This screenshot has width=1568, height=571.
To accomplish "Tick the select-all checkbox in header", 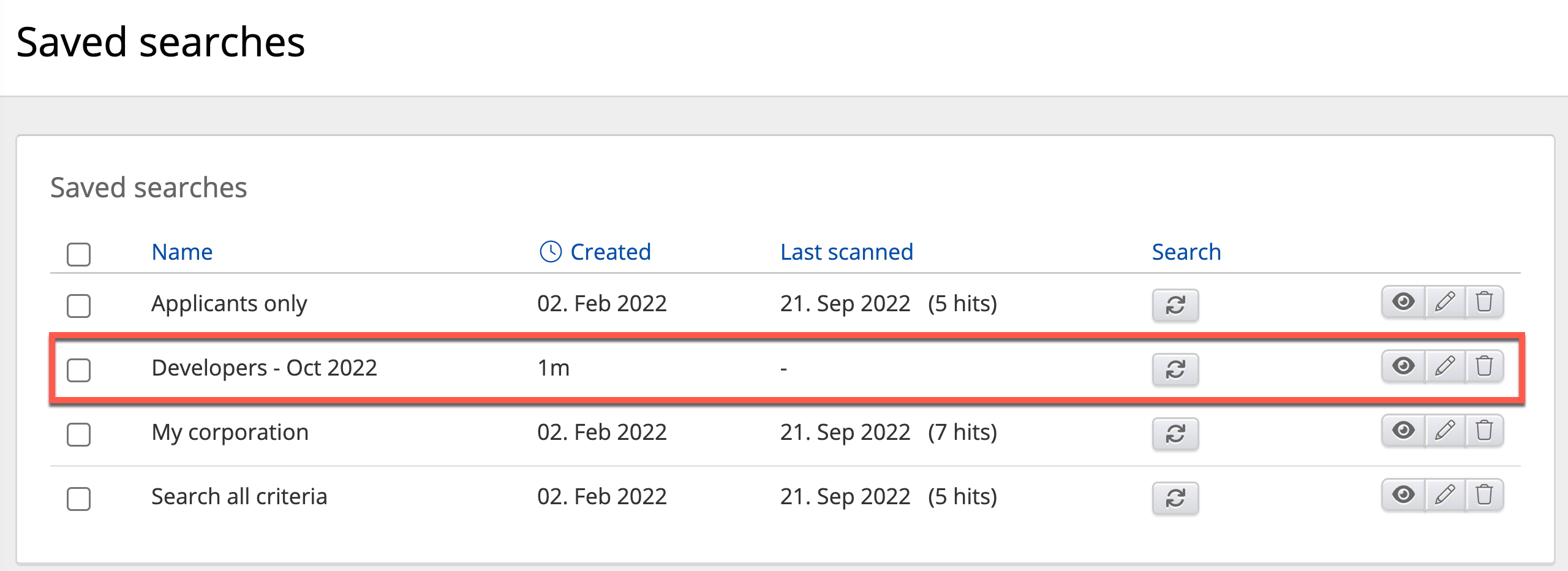I will [x=78, y=254].
